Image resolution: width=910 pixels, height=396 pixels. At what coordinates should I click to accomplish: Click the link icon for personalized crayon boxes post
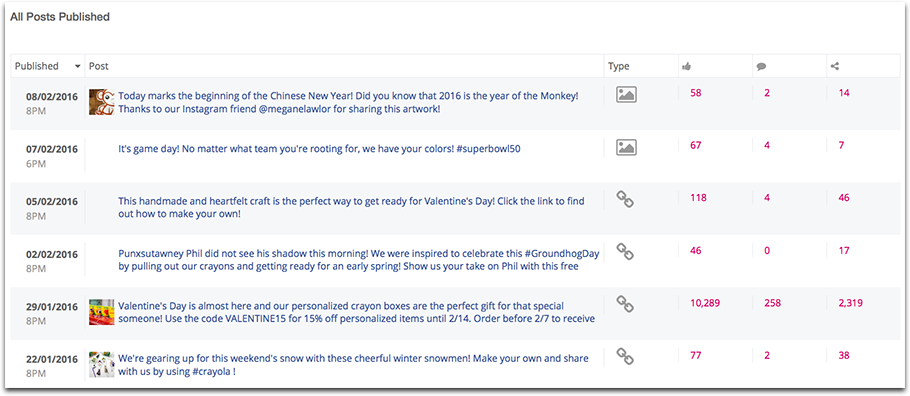tap(625, 304)
